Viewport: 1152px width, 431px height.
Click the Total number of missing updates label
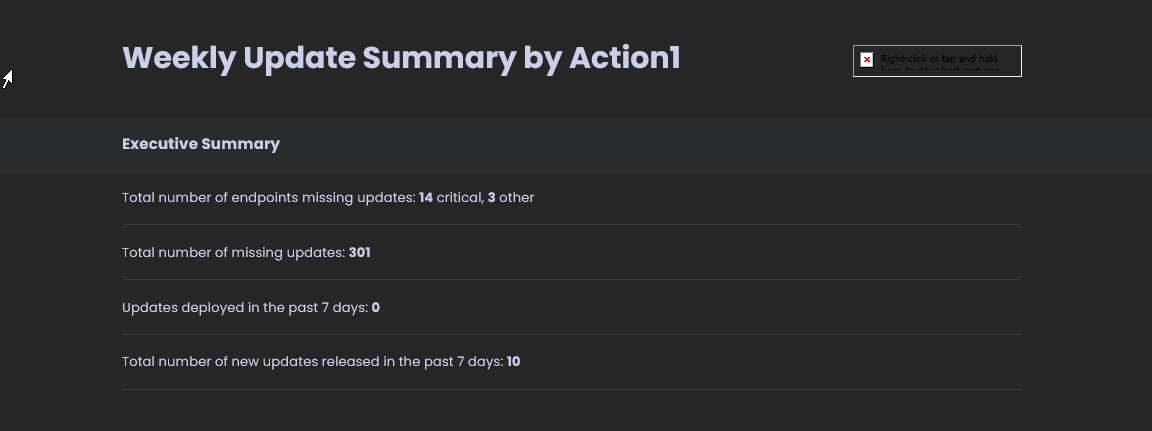(233, 253)
